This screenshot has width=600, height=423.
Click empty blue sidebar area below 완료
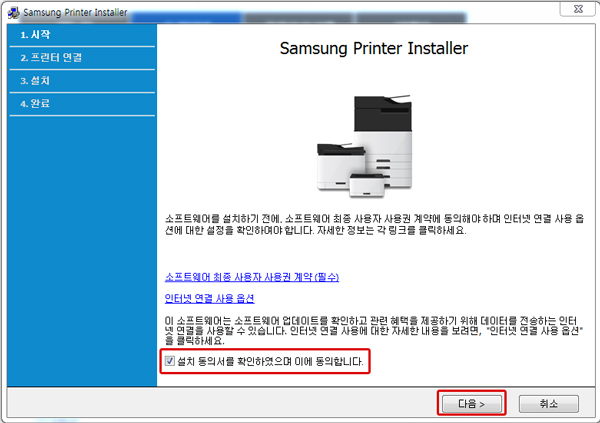click(x=80, y=250)
